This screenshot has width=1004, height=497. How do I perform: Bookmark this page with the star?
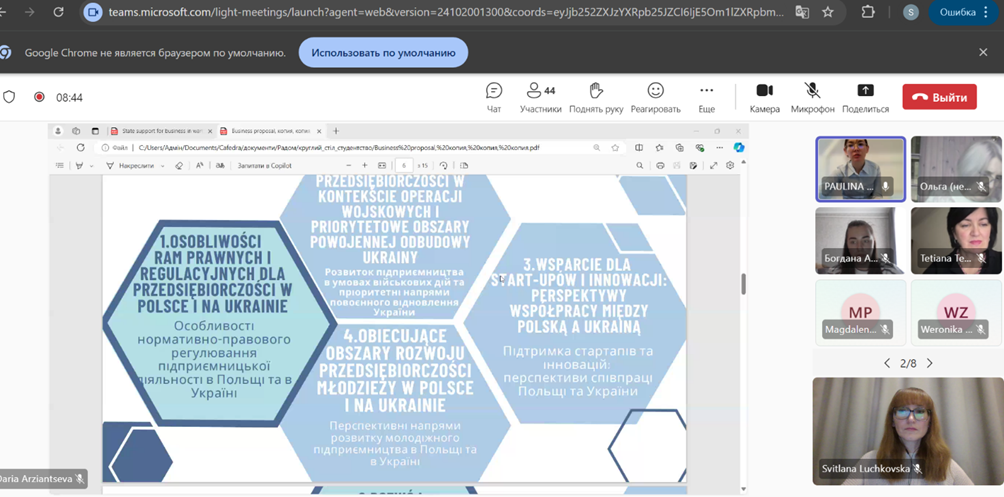pos(828,12)
